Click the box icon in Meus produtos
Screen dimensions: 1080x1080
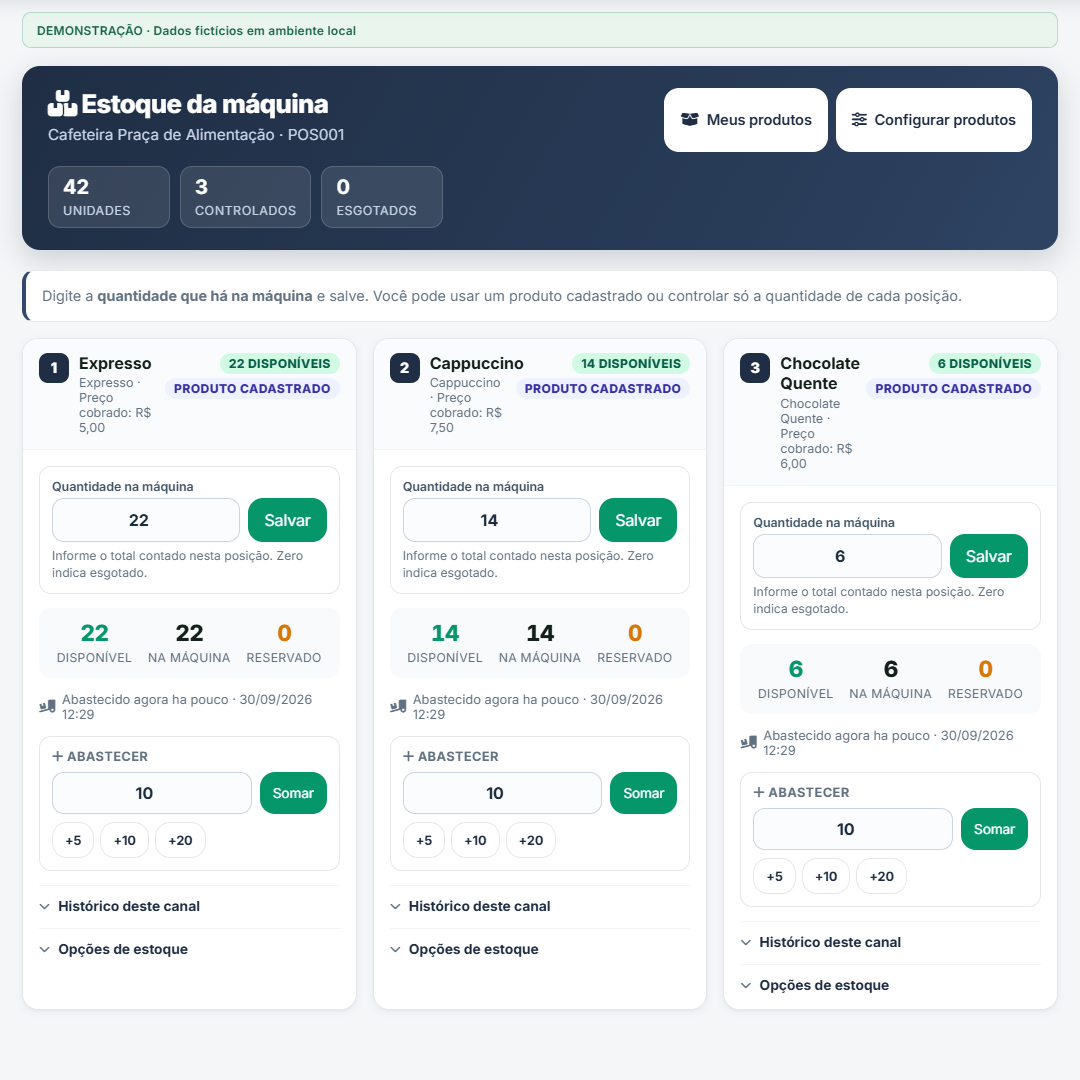coord(689,120)
